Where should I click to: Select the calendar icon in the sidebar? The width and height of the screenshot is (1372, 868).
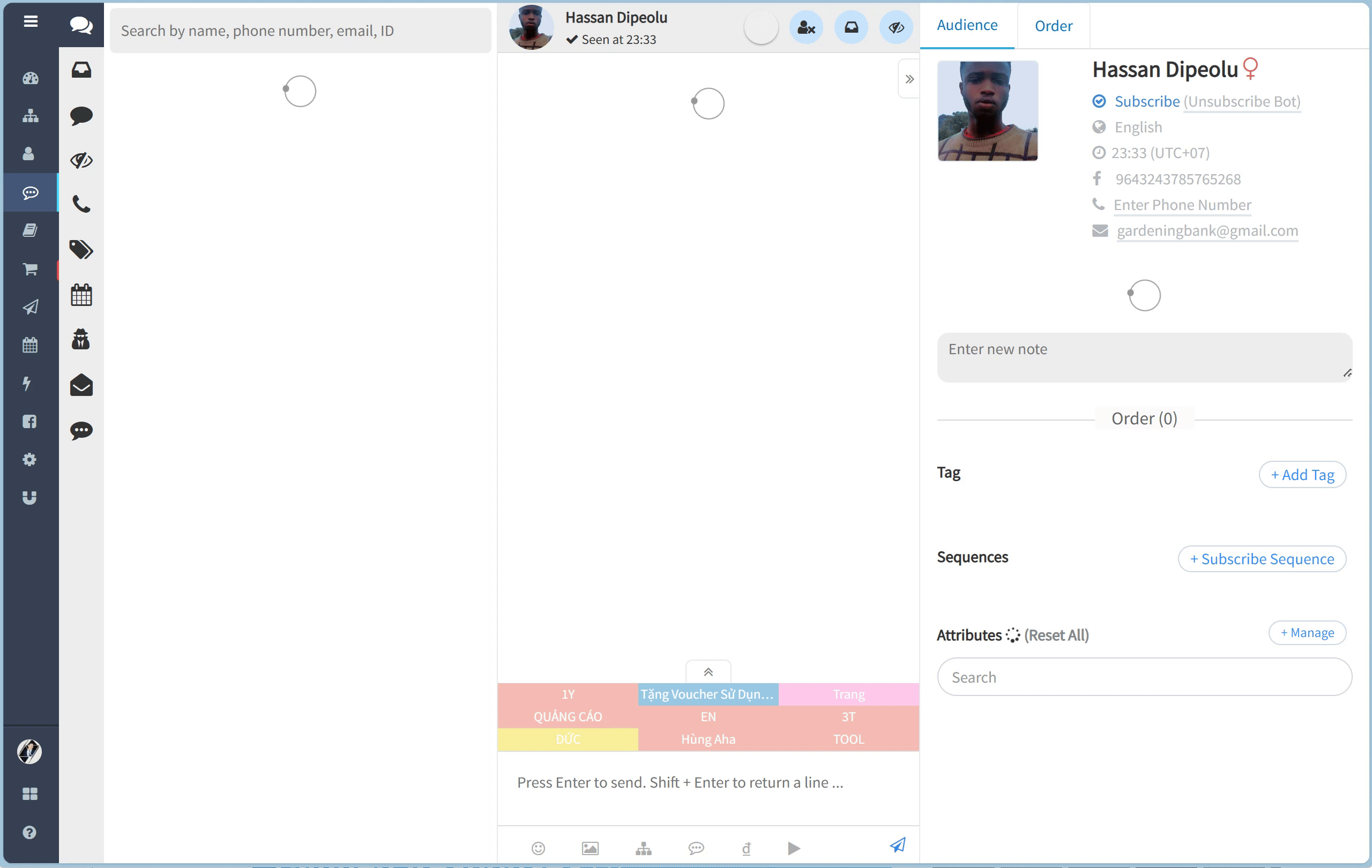coord(81,295)
